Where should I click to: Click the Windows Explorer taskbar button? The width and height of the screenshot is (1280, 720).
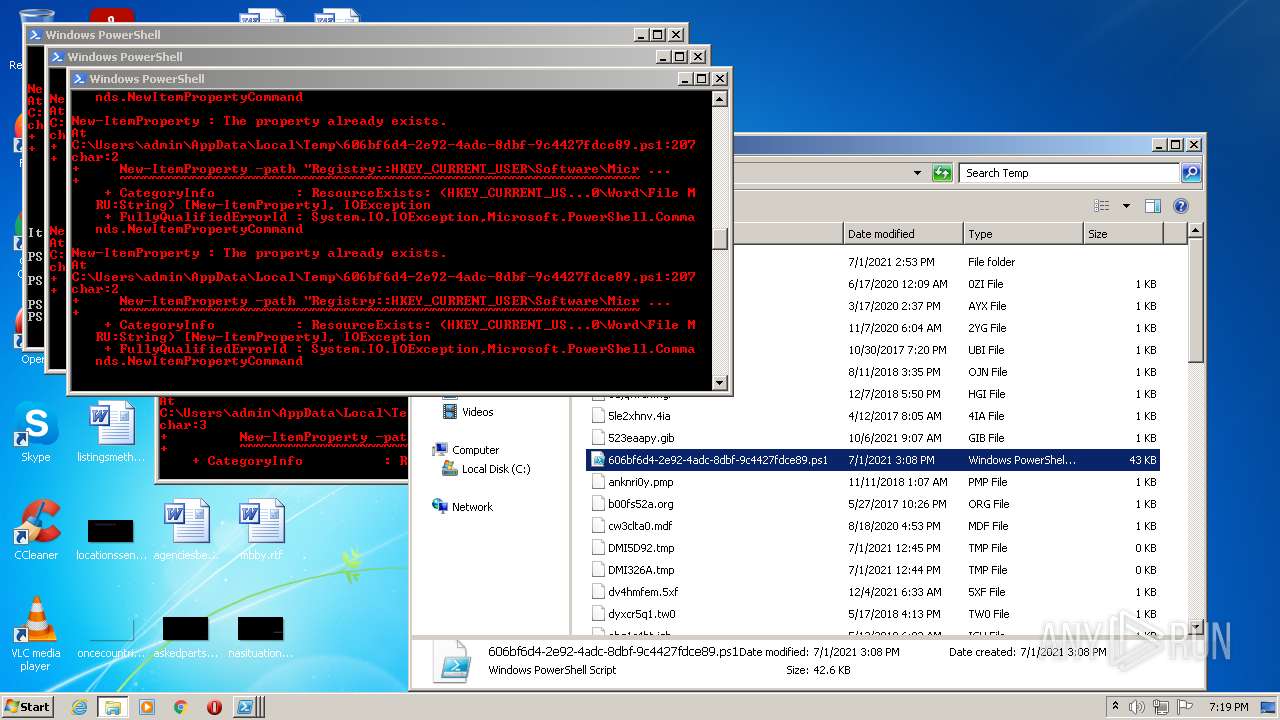[x=112, y=707]
